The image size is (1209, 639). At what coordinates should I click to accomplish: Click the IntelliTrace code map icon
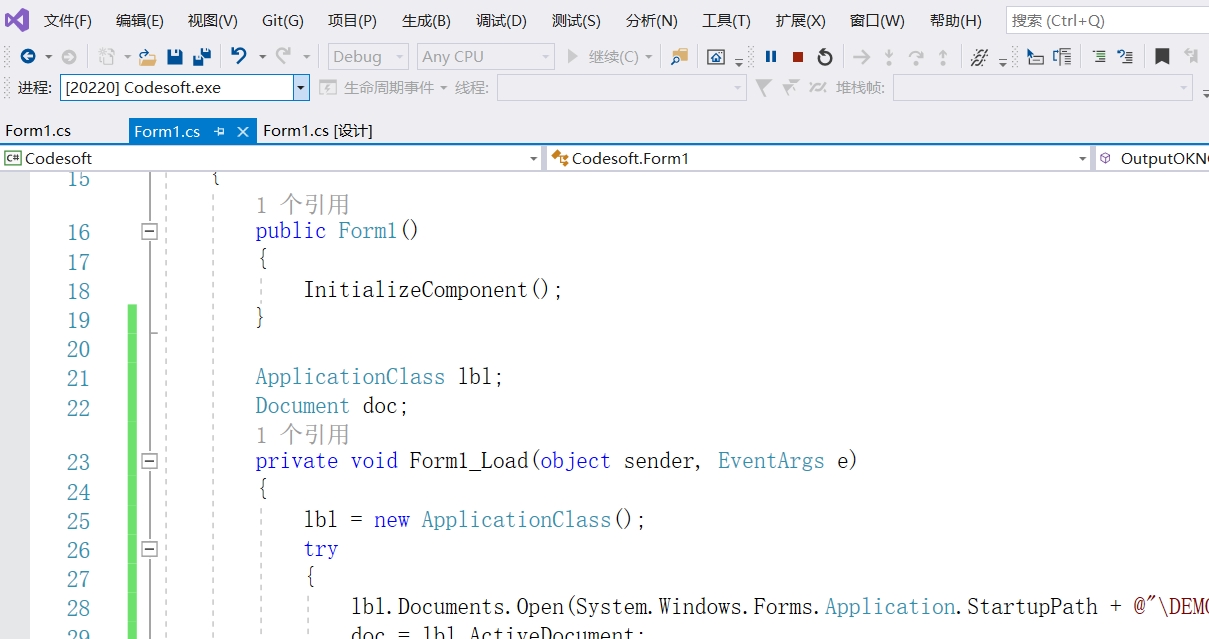[980, 57]
